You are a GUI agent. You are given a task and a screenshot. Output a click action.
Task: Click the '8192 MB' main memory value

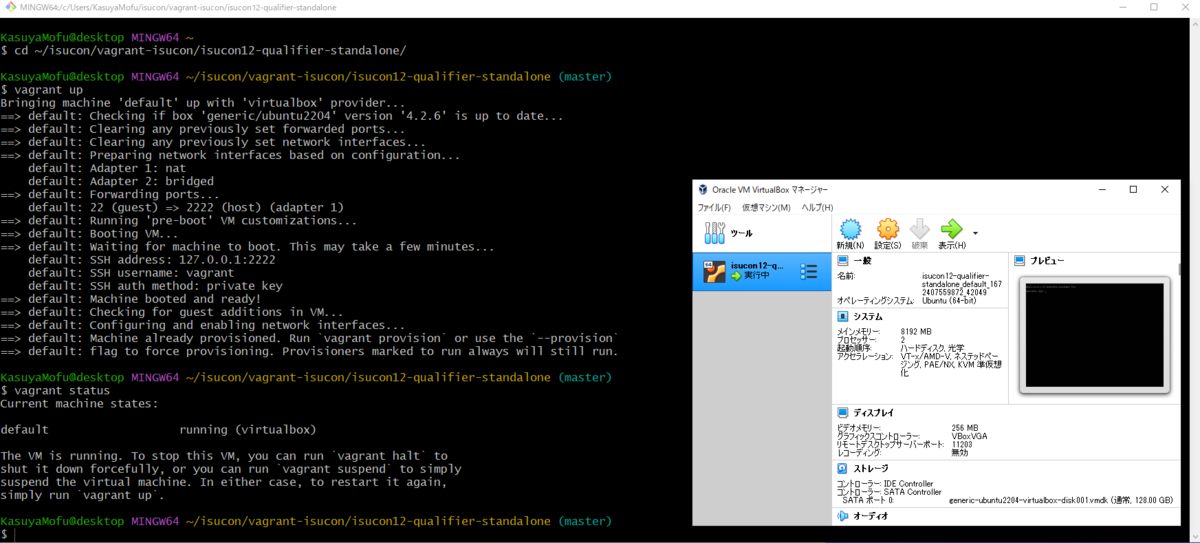pos(915,331)
